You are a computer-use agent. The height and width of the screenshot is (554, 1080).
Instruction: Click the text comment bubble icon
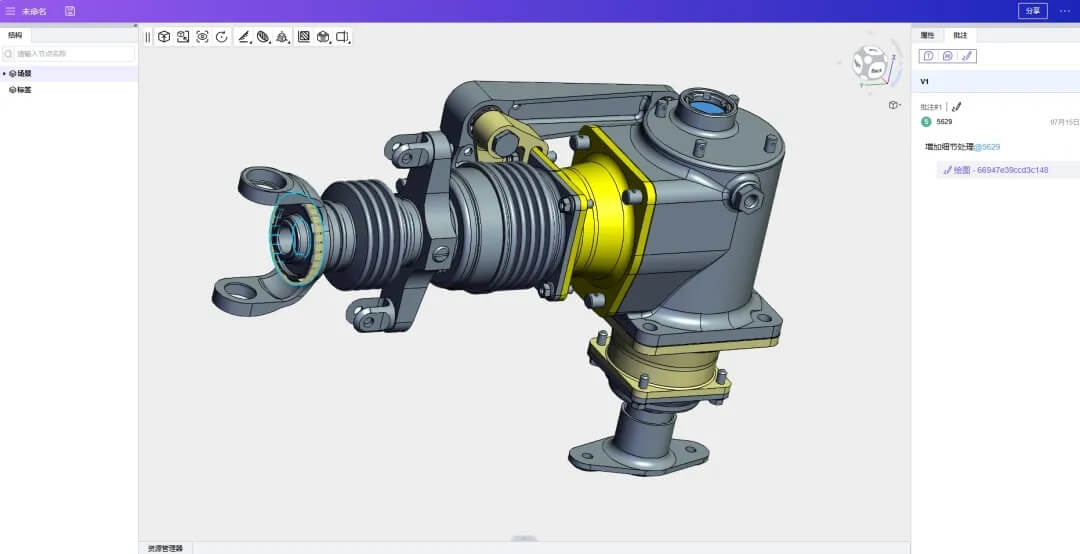[928, 56]
